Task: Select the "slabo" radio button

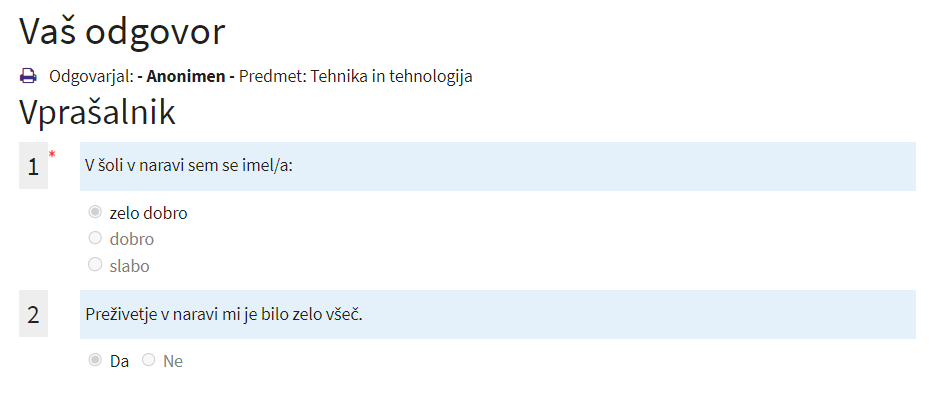Action: (x=95, y=265)
